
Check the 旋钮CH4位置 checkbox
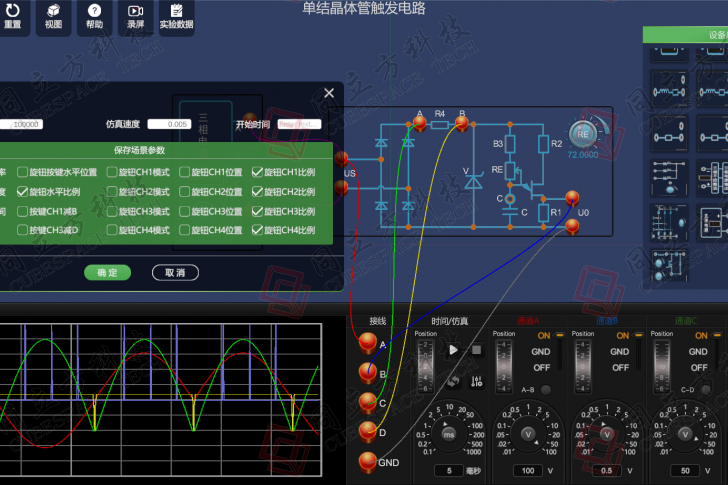coord(184,230)
